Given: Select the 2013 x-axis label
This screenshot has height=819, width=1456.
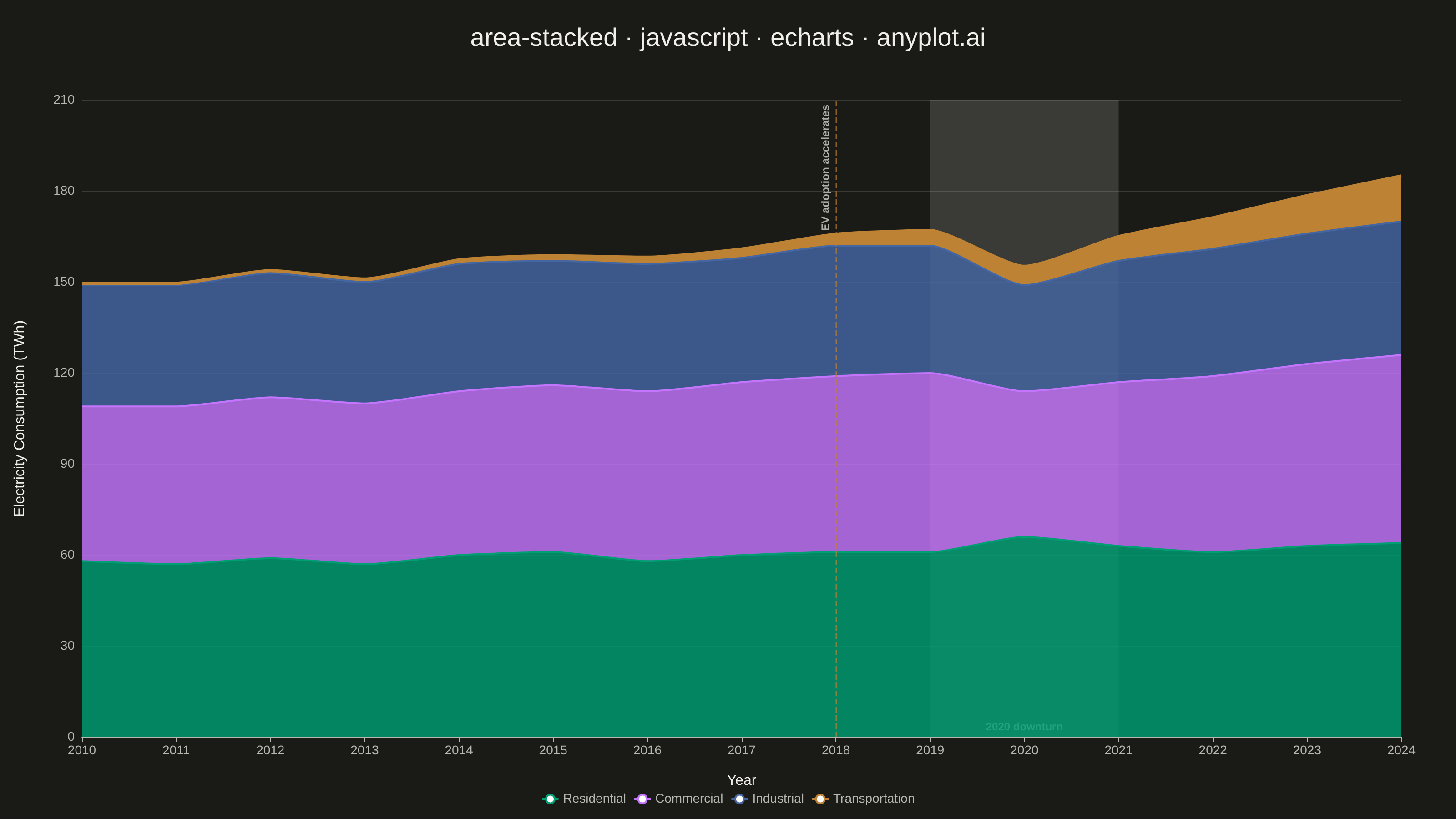Looking at the screenshot, I should pos(364,751).
